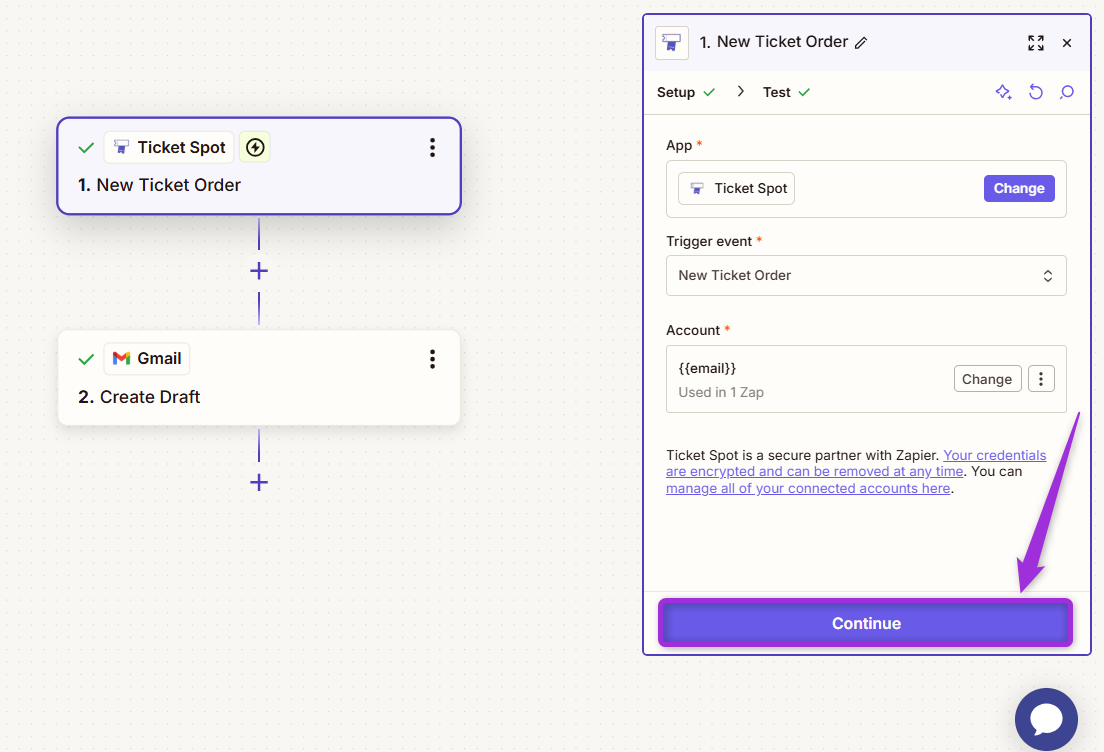The width and height of the screenshot is (1104, 752).
Task: Click the {{email}} account text
Action: [x=707, y=368]
